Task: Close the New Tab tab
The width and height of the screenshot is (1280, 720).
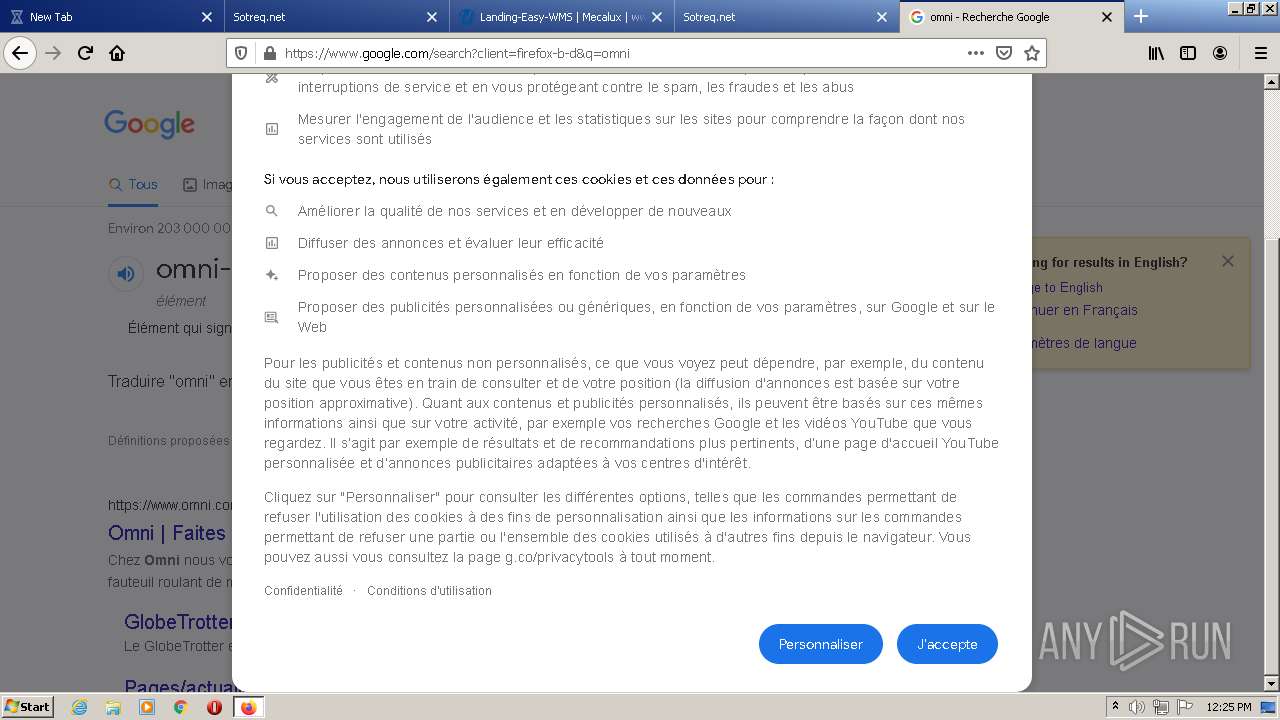Action: pos(207,17)
